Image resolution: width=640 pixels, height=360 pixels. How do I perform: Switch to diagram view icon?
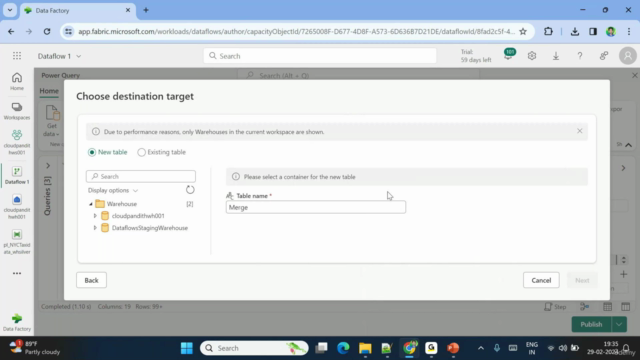pos(584,307)
